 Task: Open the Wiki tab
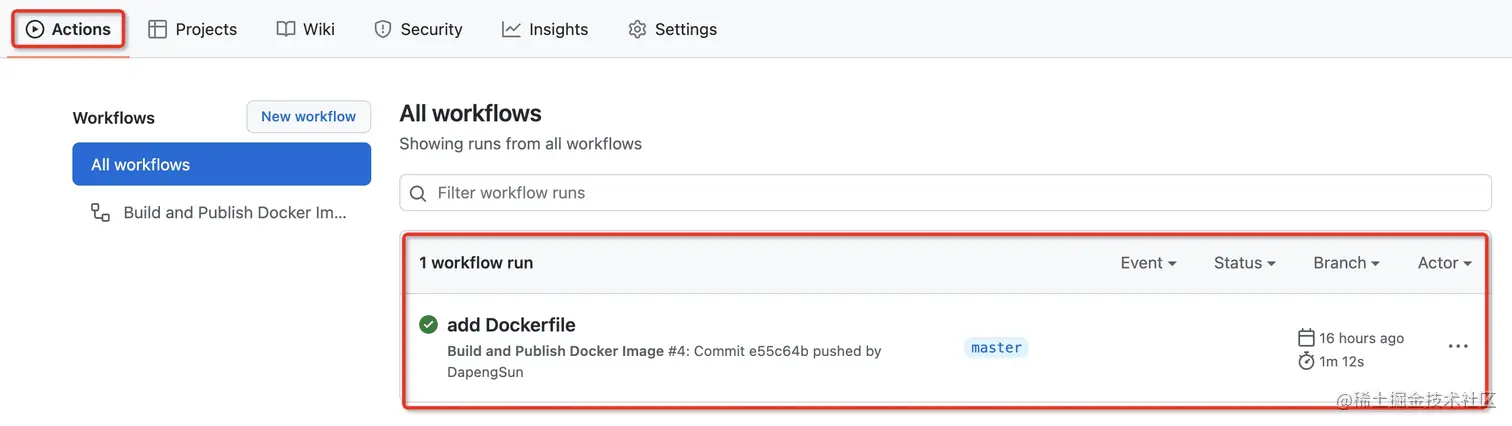(x=318, y=29)
